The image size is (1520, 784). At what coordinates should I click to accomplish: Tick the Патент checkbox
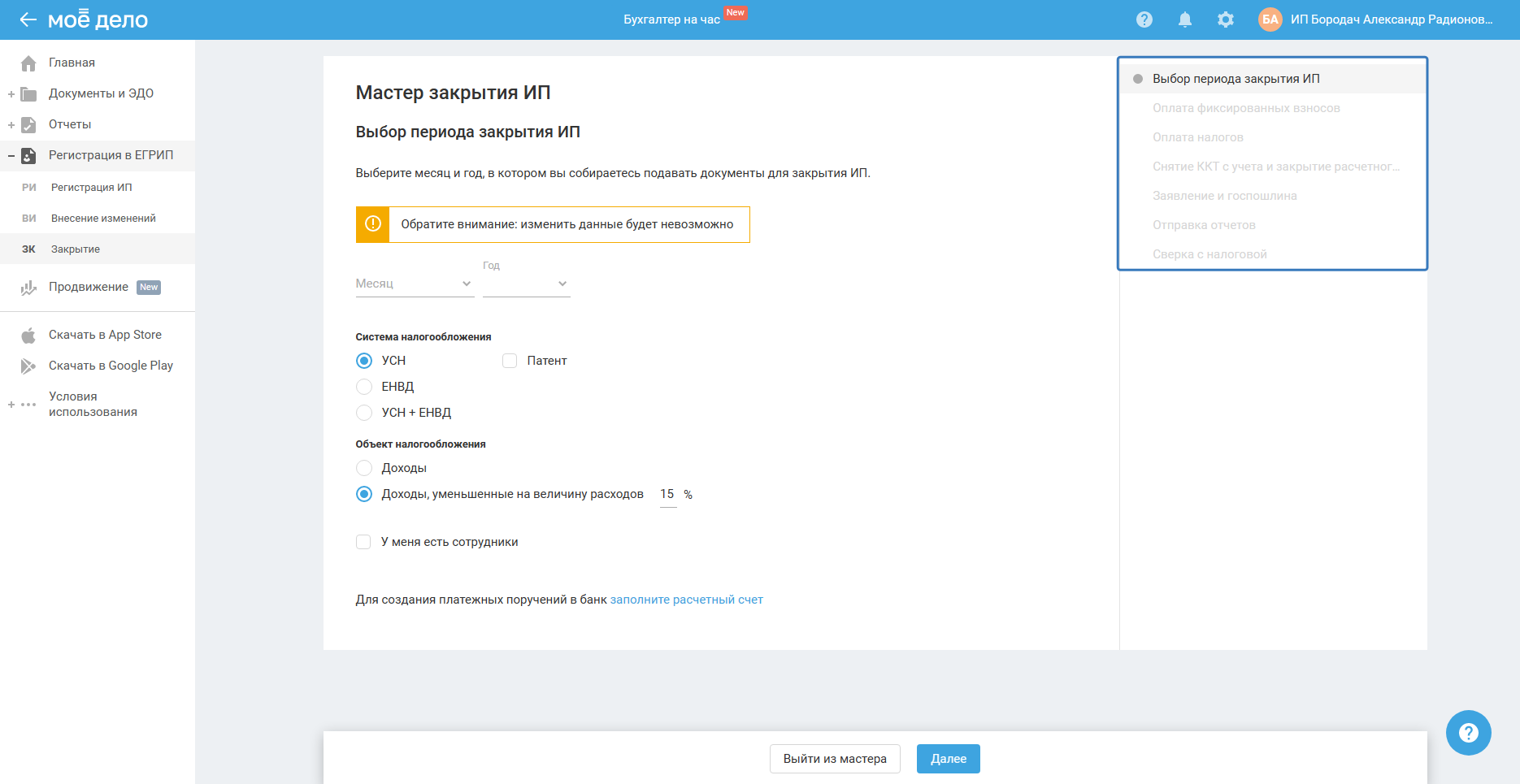click(510, 361)
